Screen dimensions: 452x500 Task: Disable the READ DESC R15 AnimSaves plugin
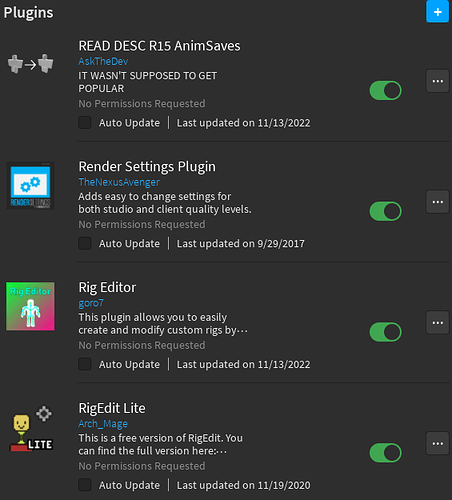pyautogui.click(x=385, y=90)
